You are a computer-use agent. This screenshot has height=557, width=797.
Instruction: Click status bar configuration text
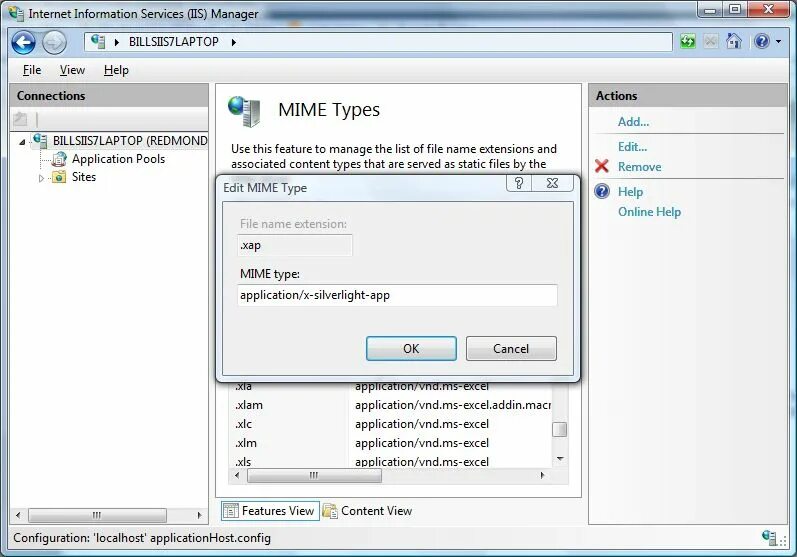click(x=142, y=538)
